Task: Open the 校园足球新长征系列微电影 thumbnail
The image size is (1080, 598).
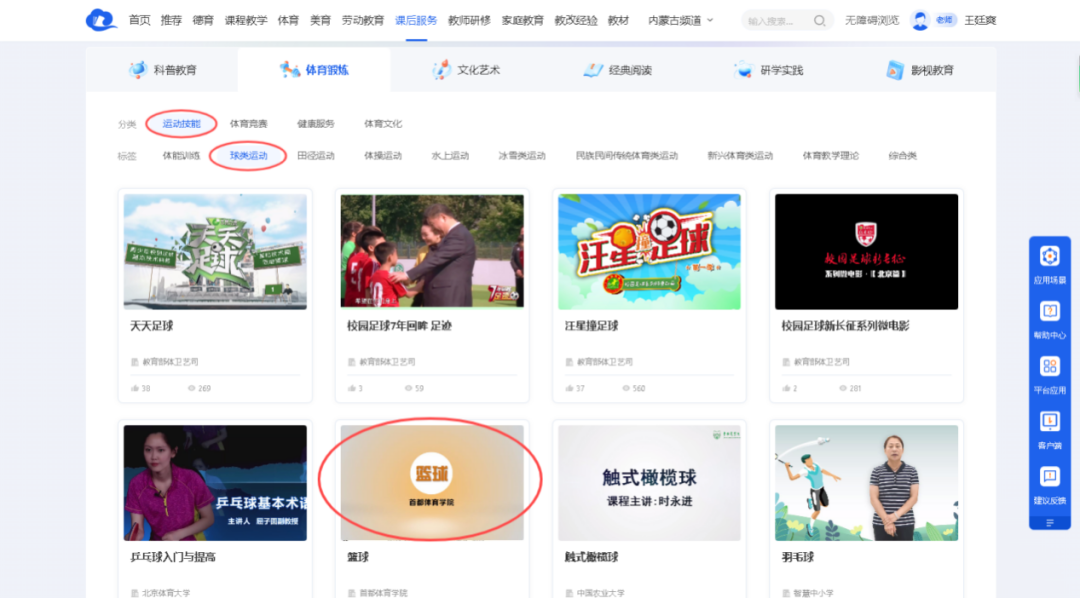Action: click(x=866, y=251)
